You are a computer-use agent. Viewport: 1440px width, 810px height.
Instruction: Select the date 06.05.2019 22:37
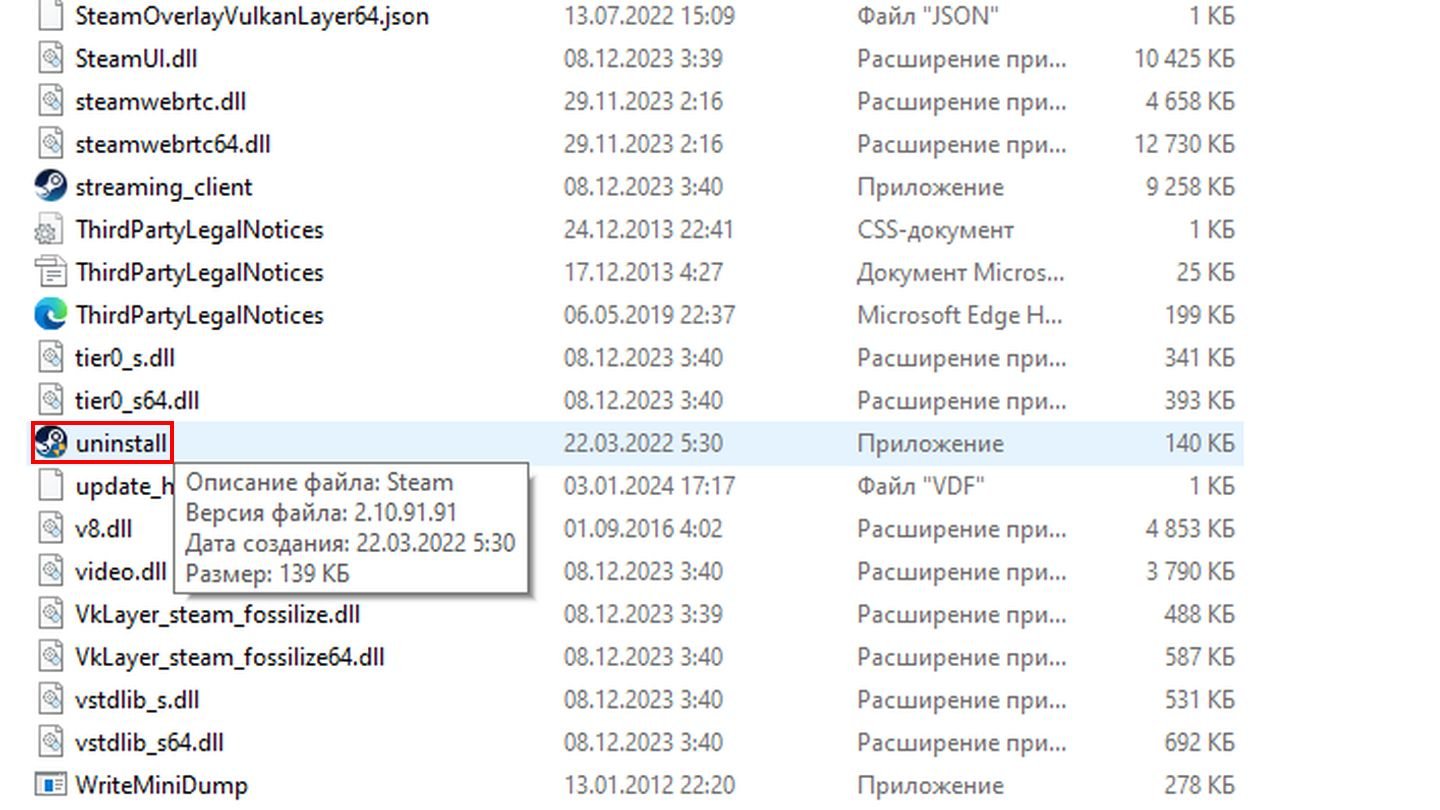pos(648,315)
